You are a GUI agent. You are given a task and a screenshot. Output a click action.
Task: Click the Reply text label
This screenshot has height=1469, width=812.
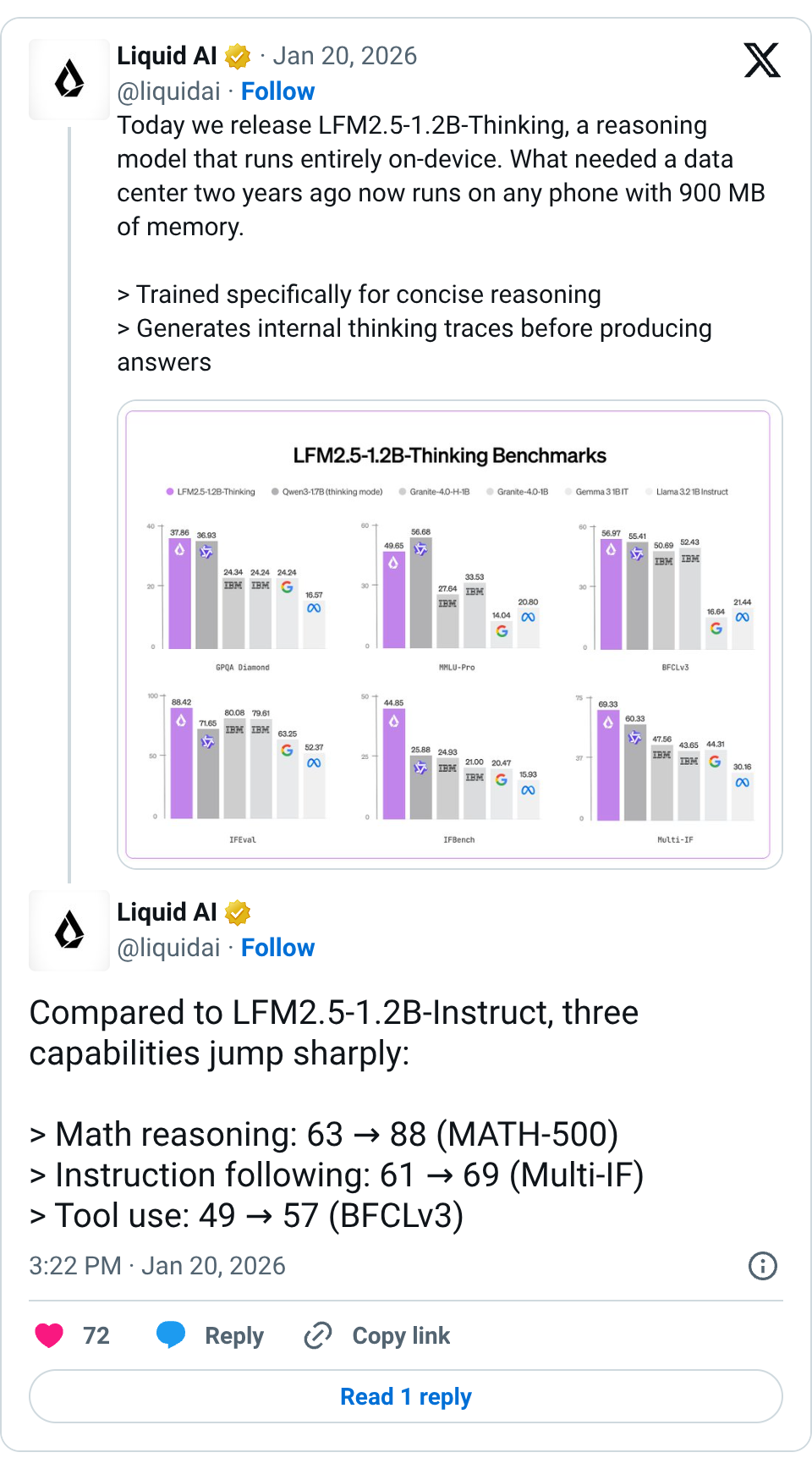click(234, 1335)
